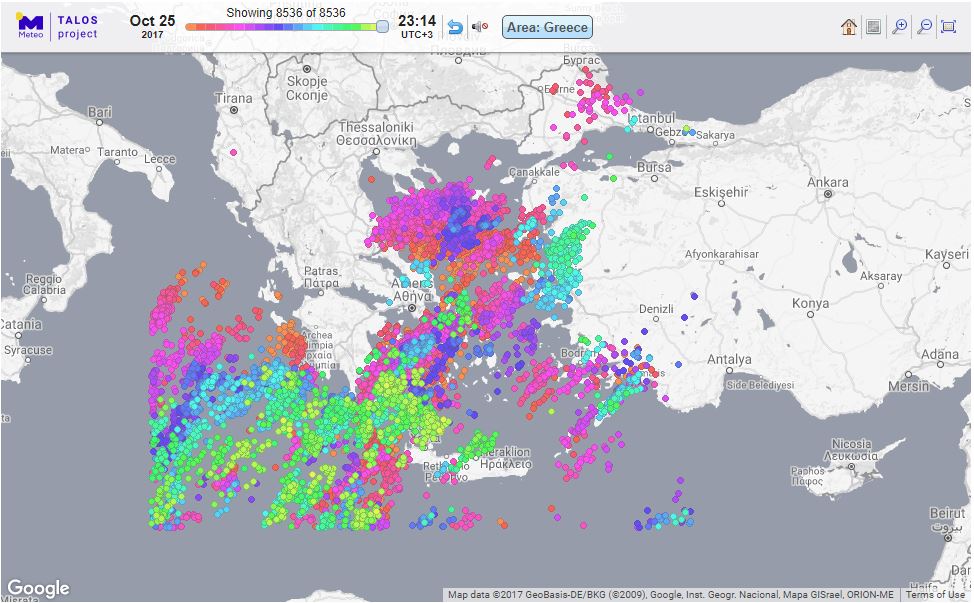Click the Meteo TALOS project logo
This screenshot has width=974, height=603.
click(57, 27)
